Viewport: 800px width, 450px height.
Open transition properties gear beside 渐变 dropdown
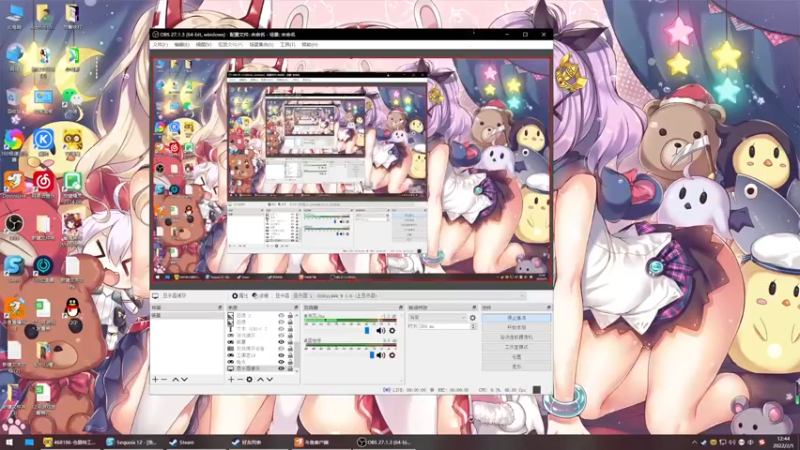pyautogui.click(x=472, y=318)
